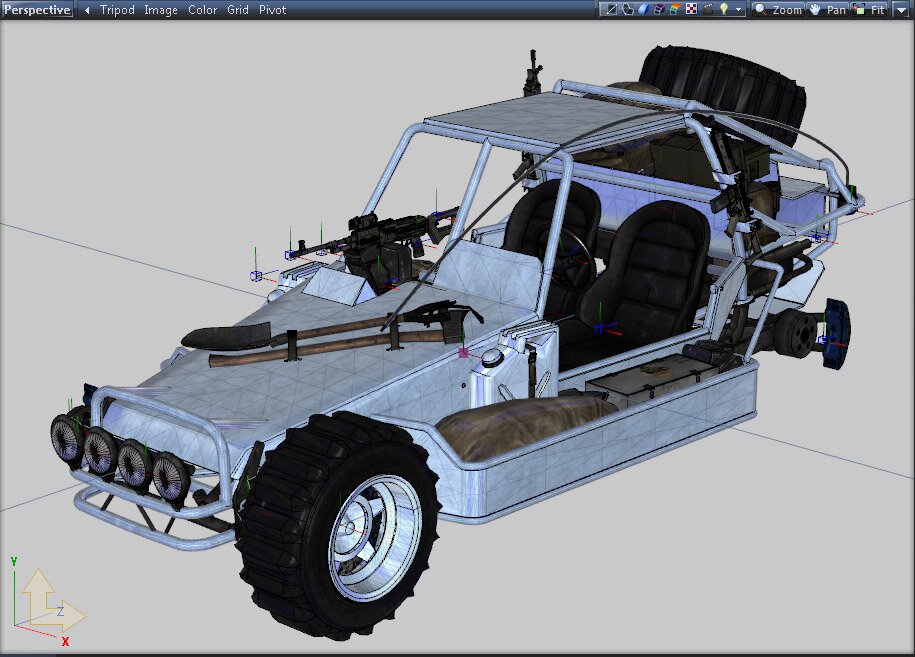Toggle the light bulb lighting icon
The width and height of the screenshot is (915, 657).
pos(723,10)
